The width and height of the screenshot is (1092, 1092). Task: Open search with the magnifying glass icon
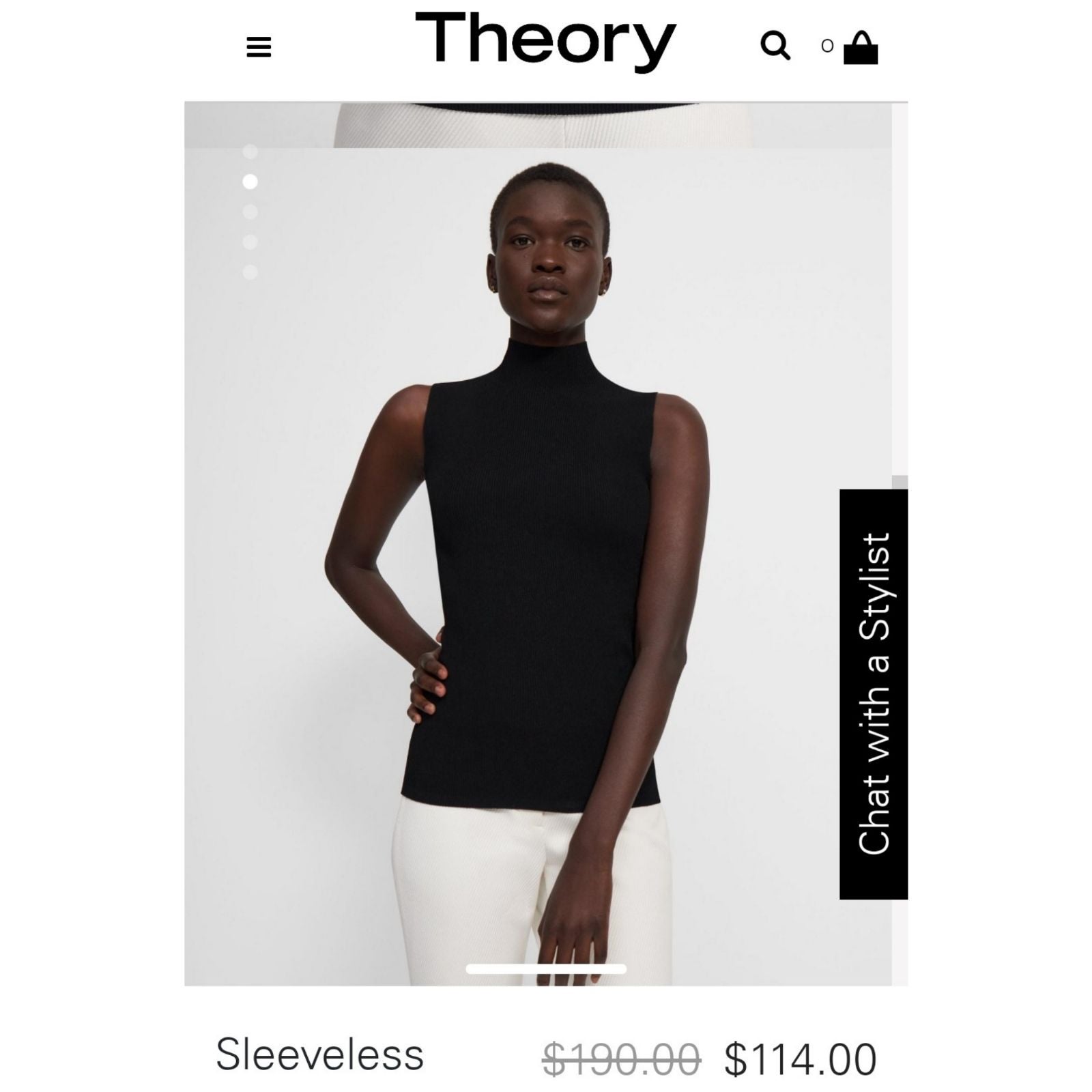(775, 46)
